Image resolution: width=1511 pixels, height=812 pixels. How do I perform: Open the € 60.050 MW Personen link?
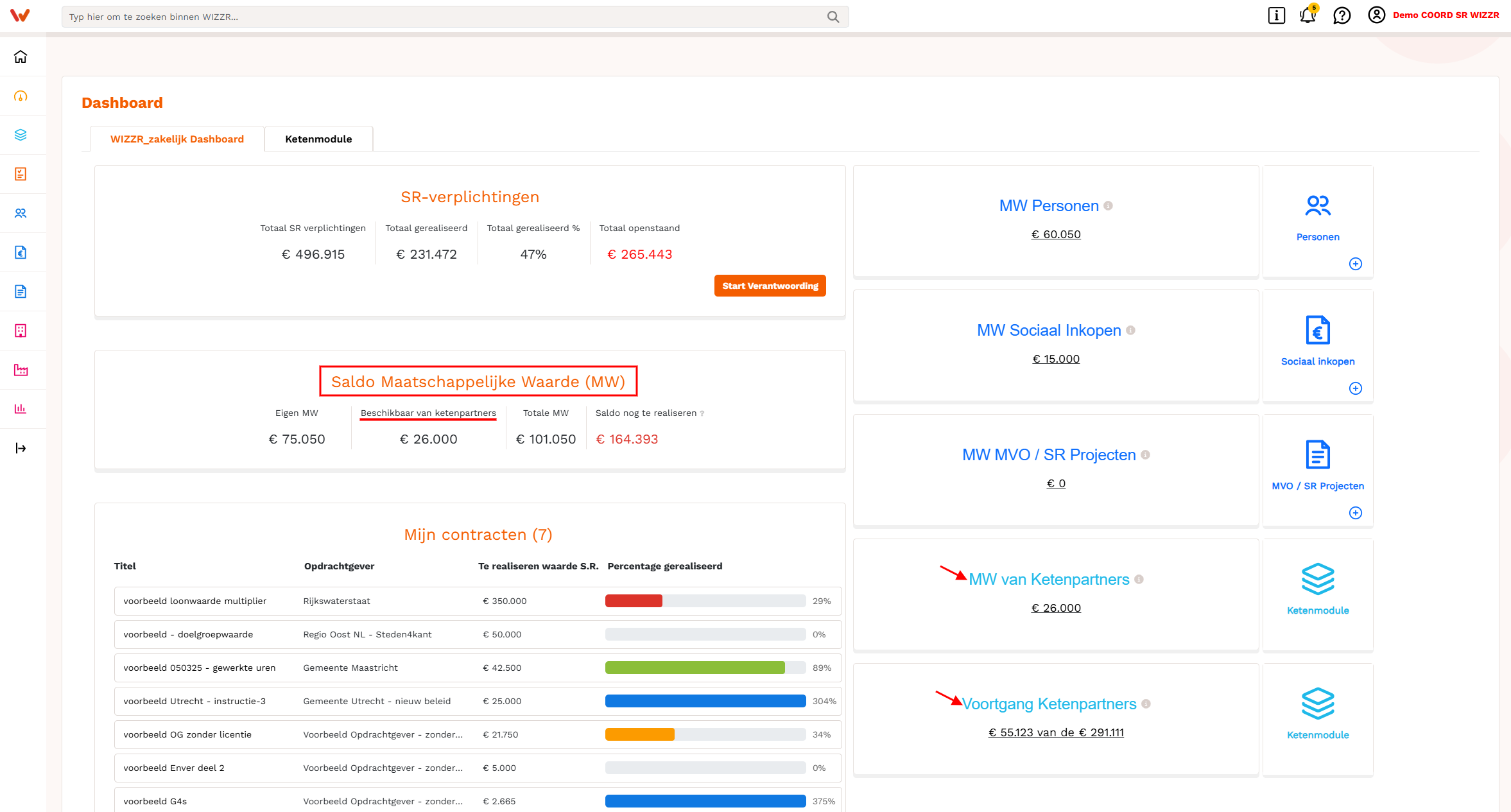(x=1056, y=234)
